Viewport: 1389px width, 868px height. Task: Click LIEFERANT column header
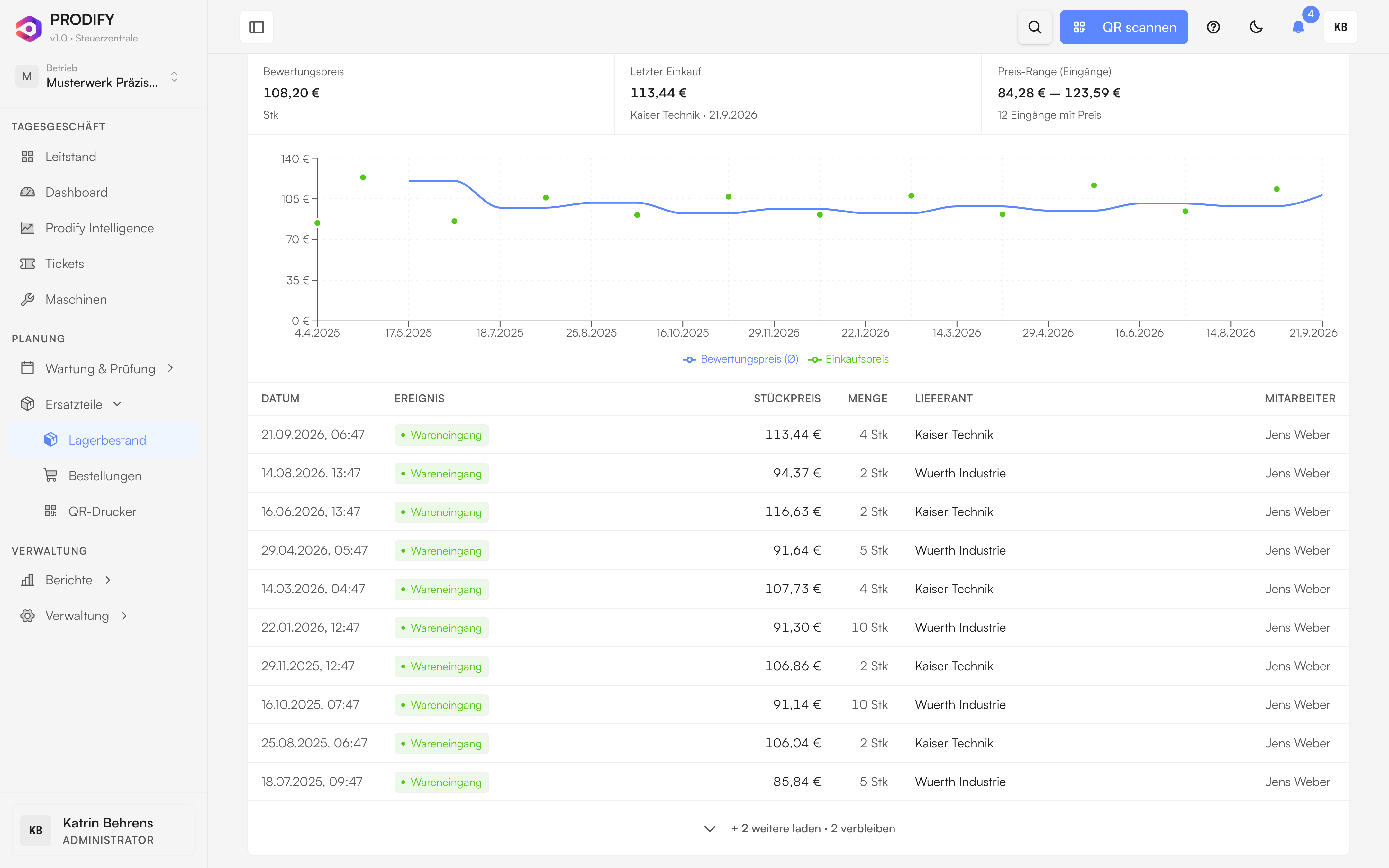click(x=944, y=398)
